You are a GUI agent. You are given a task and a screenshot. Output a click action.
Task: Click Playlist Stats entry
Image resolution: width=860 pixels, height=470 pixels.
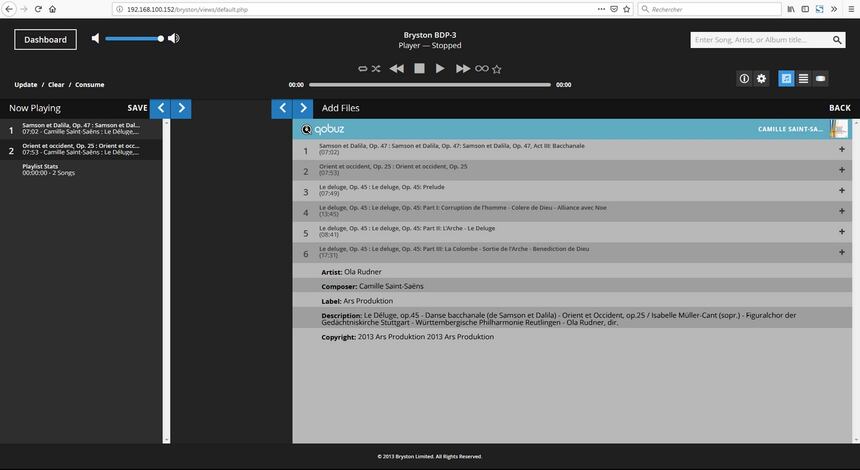pyautogui.click(x=81, y=169)
